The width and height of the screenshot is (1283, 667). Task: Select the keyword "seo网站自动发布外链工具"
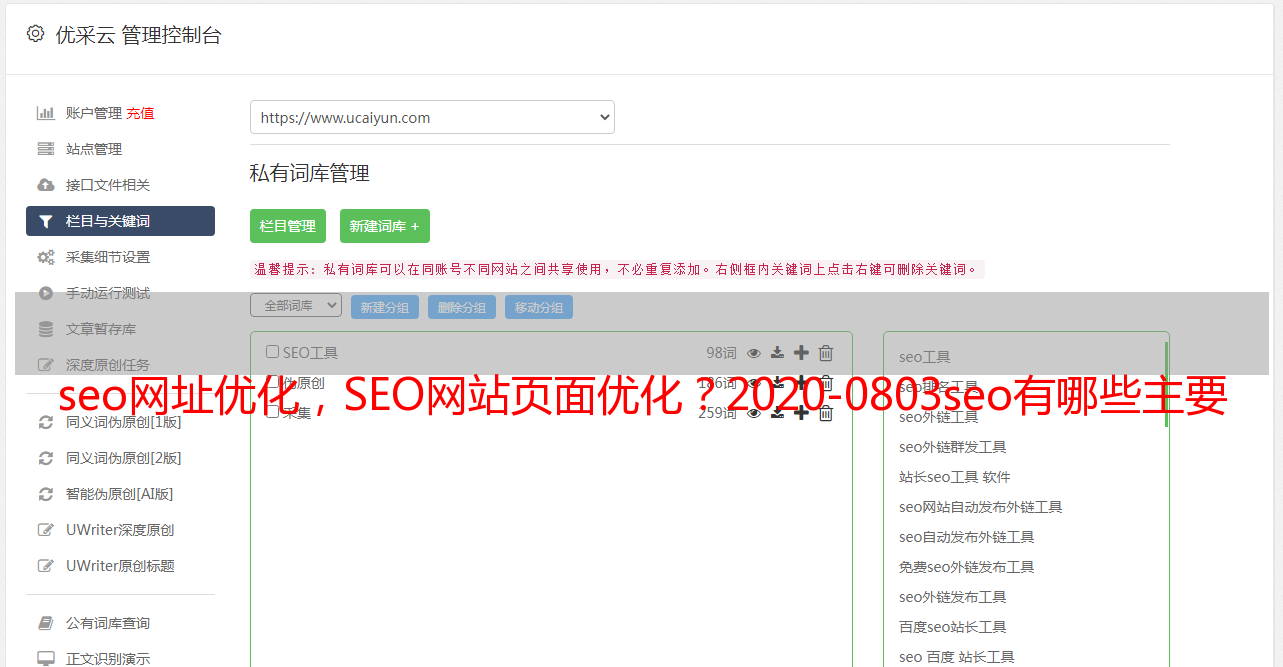point(980,507)
